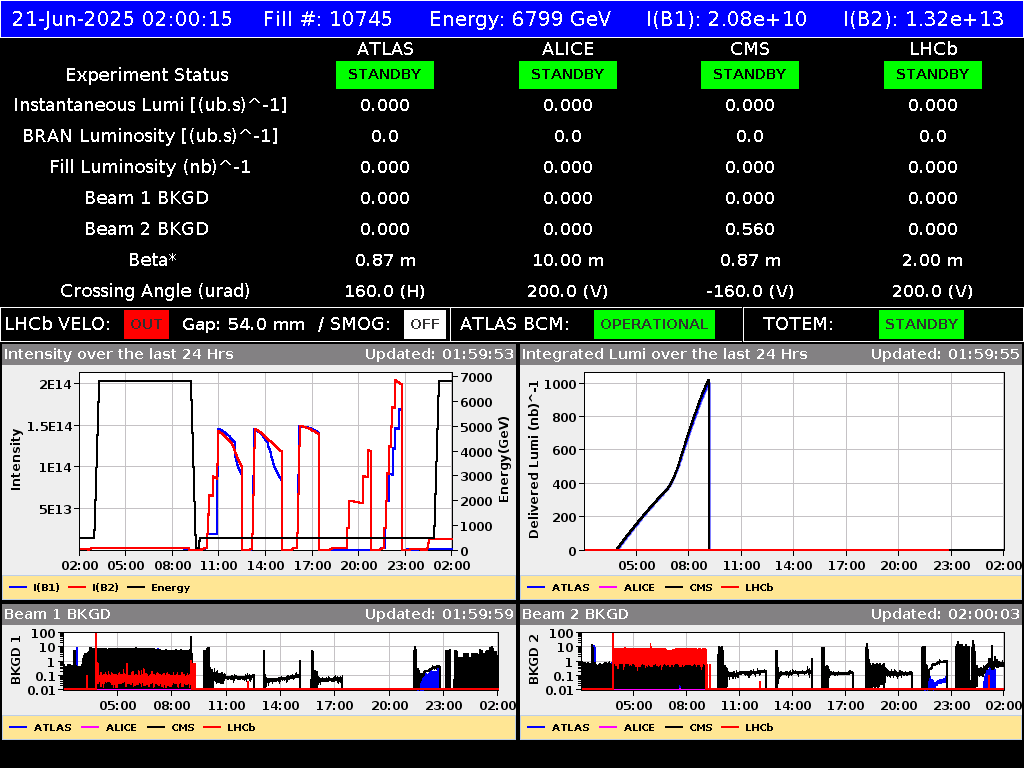Click the LHCb column header
Viewport: 1024px width, 768px height.
tap(933, 49)
